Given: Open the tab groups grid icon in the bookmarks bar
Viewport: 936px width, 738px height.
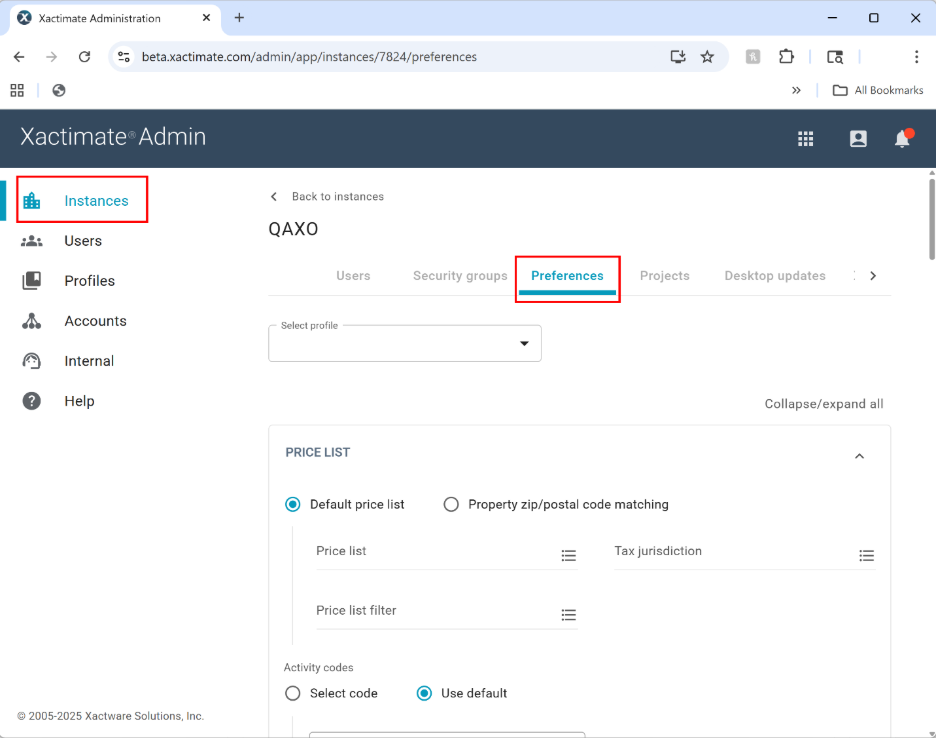Looking at the screenshot, I should pos(17,90).
